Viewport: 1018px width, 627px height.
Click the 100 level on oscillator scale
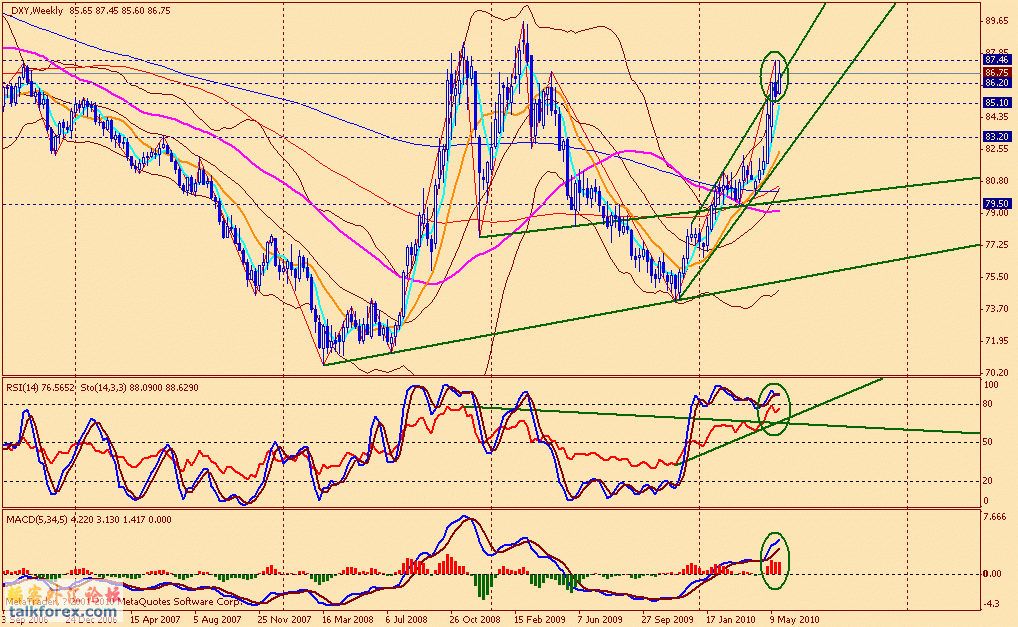991,385
